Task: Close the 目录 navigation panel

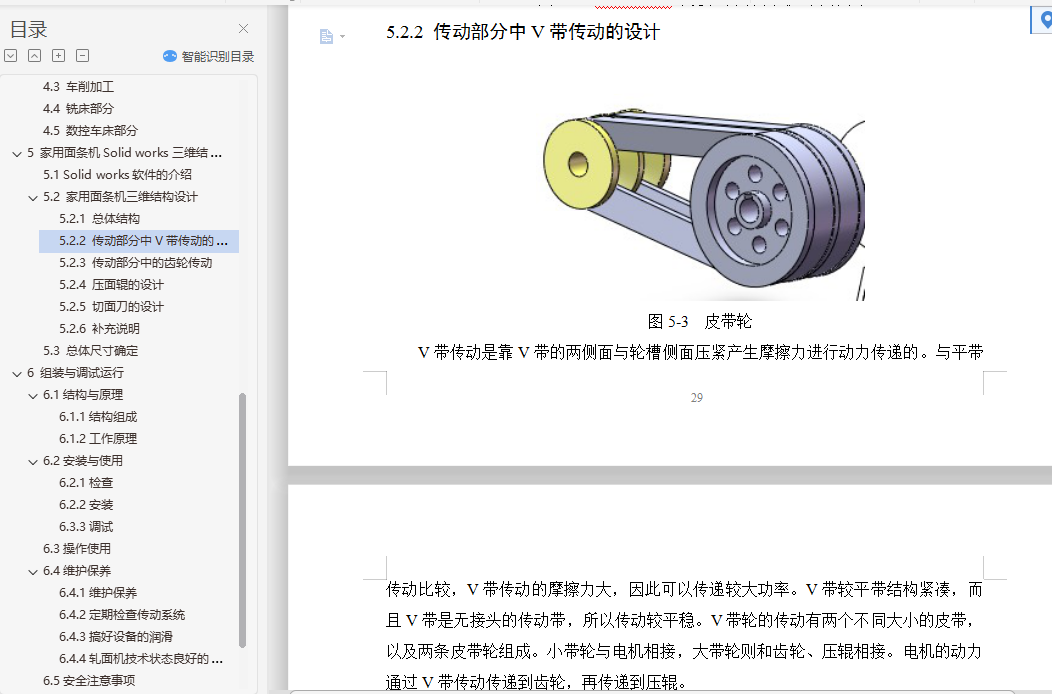Action: coord(244,28)
